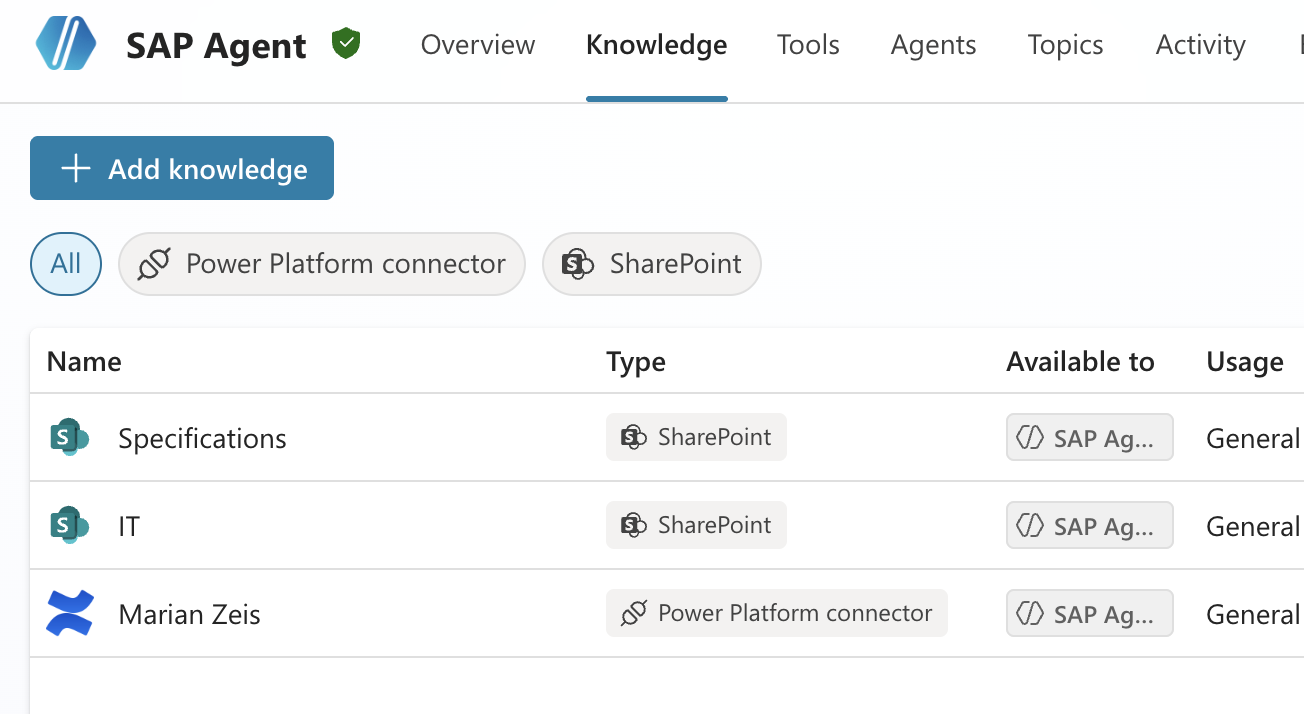Screen dimensions: 1304x714
Task: Click General usage in Specifications row
Action: 1254,438
